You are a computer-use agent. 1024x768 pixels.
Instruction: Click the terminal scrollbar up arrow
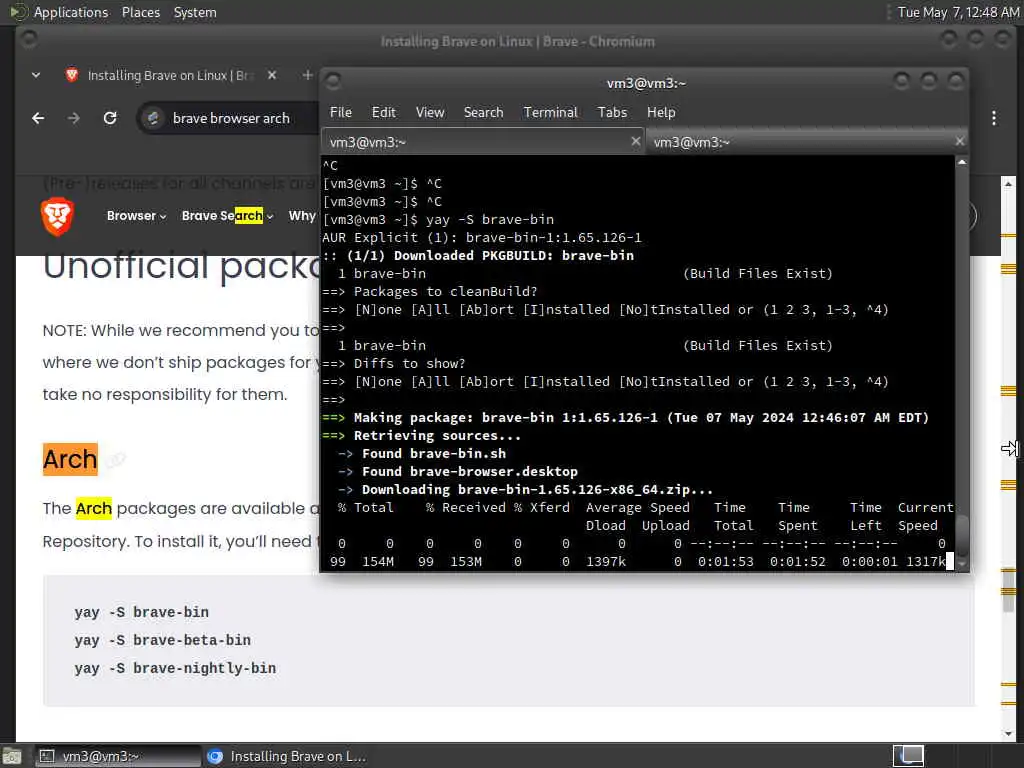[961, 162]
